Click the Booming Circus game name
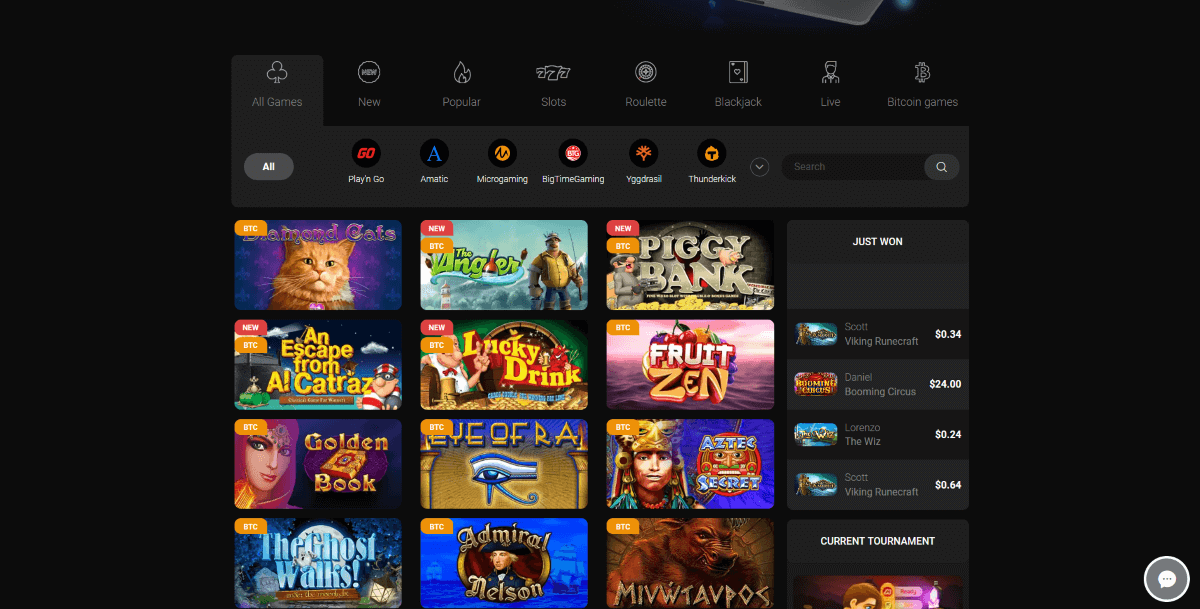 pos(880,392)
